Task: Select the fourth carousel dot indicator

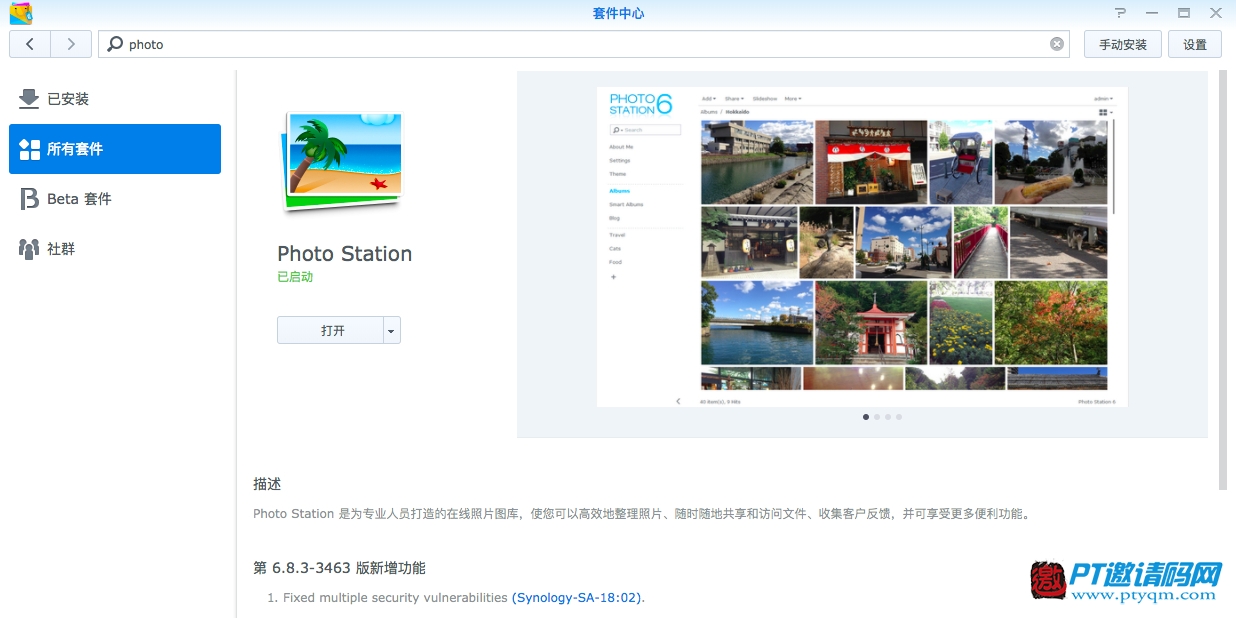Action: coord(899,417)
